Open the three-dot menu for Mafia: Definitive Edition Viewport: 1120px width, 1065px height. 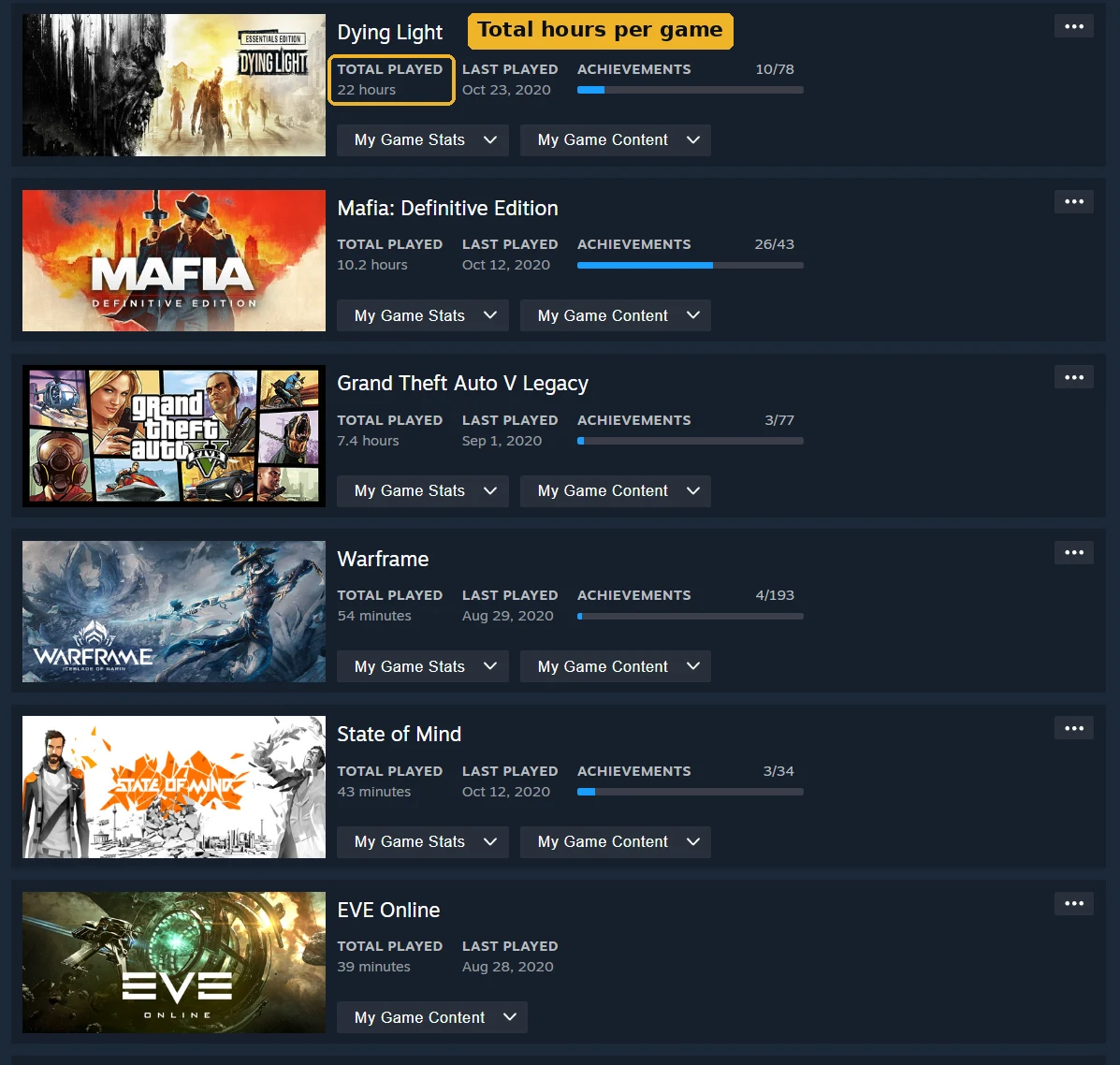(x=1073, y=201)
